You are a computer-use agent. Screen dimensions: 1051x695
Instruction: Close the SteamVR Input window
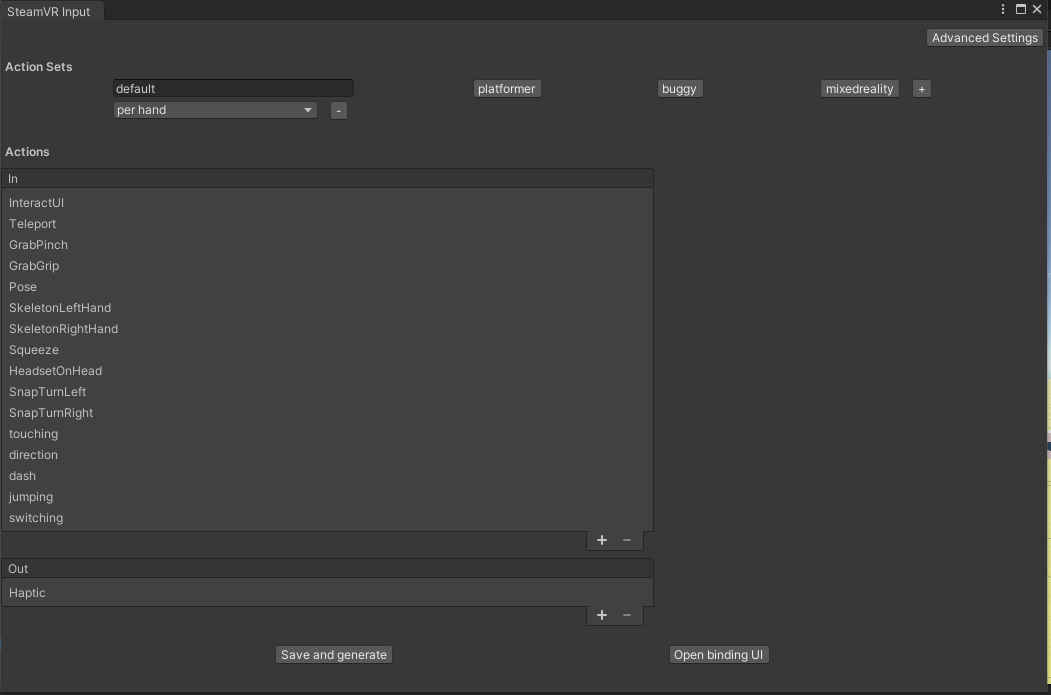[1037, 9]
